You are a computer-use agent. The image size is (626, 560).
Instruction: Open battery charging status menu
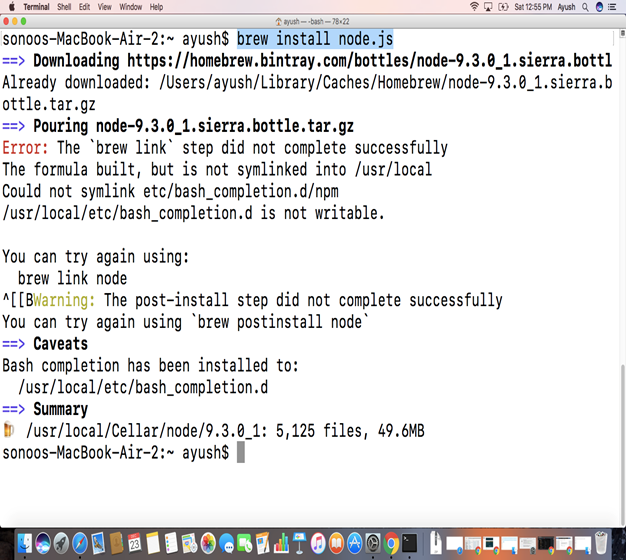(x=503, y=7)
